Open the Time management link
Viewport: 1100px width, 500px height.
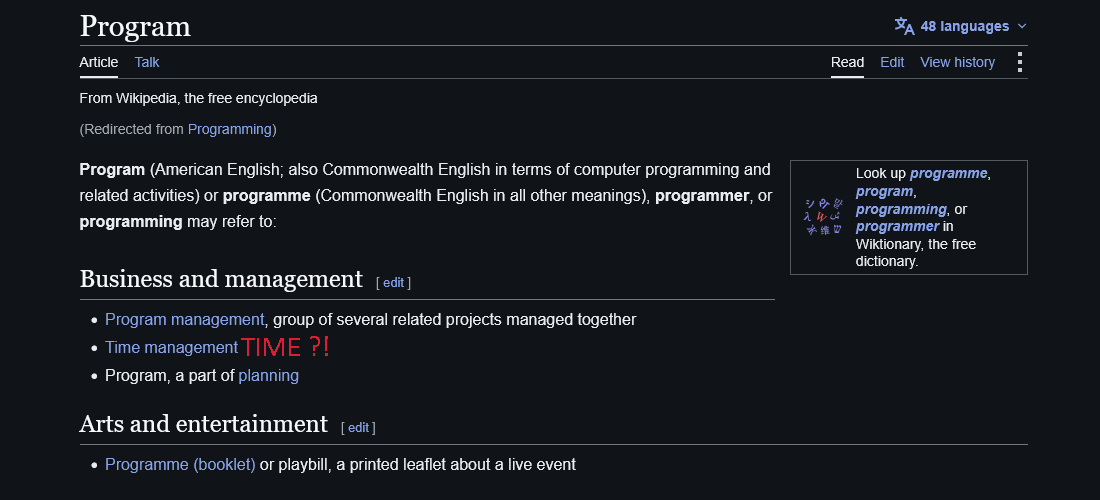pos(172,348)
